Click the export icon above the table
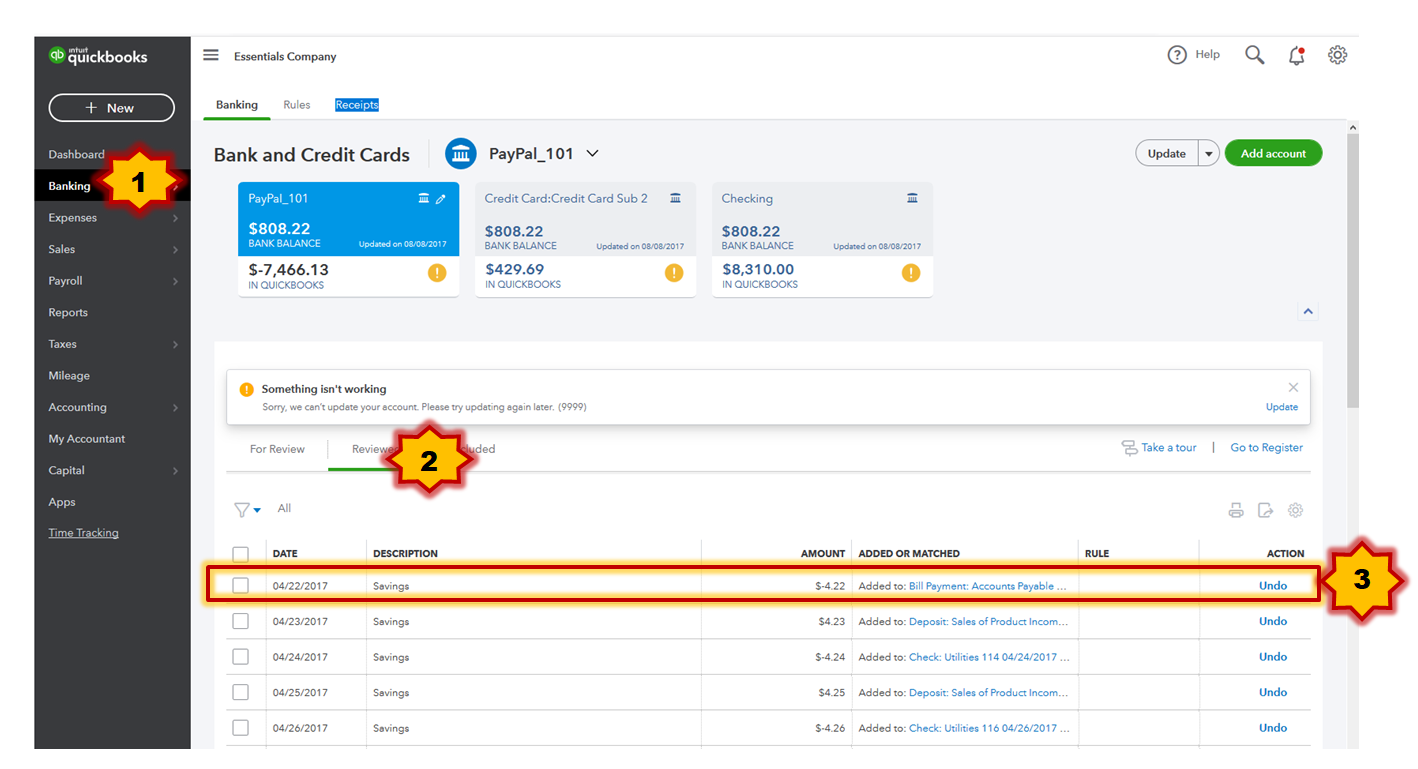The height and width of the screenshot is (769, 1418). (x=1265, y=511)
